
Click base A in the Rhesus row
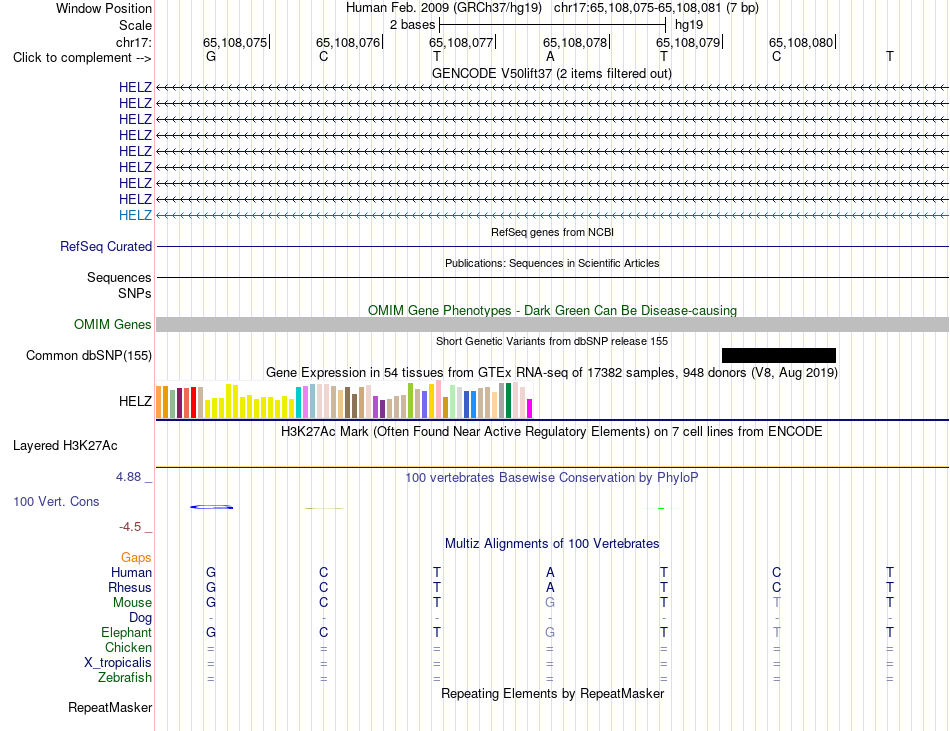[550, 587]
